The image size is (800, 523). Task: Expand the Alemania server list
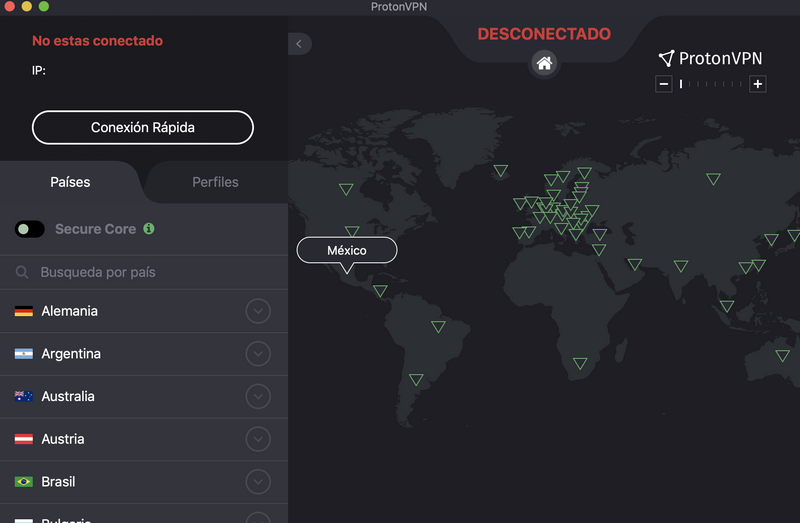[258, 311]
